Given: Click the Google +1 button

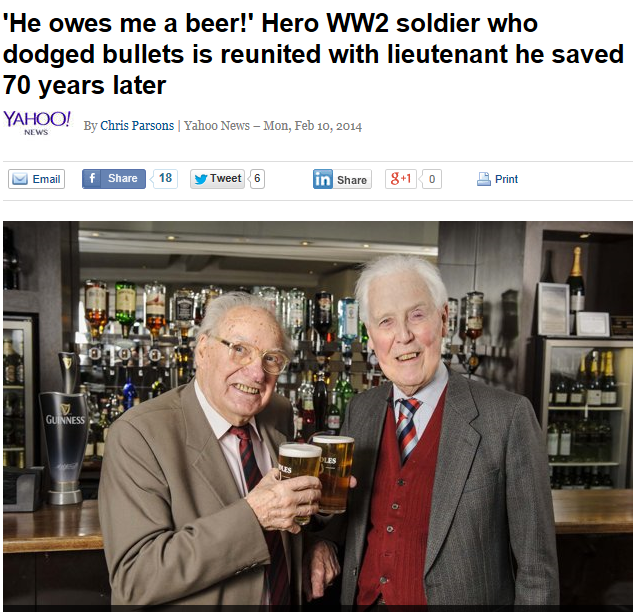Looking at the screenshot, I should point(401,179).
